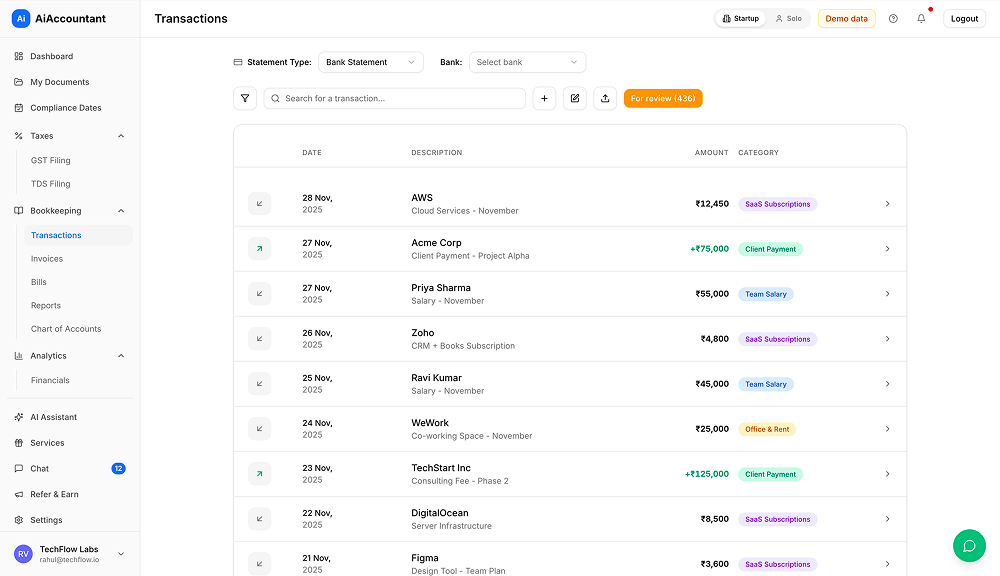Select Transactions in sidebar
1000x576 pixels.
point(78,235)
